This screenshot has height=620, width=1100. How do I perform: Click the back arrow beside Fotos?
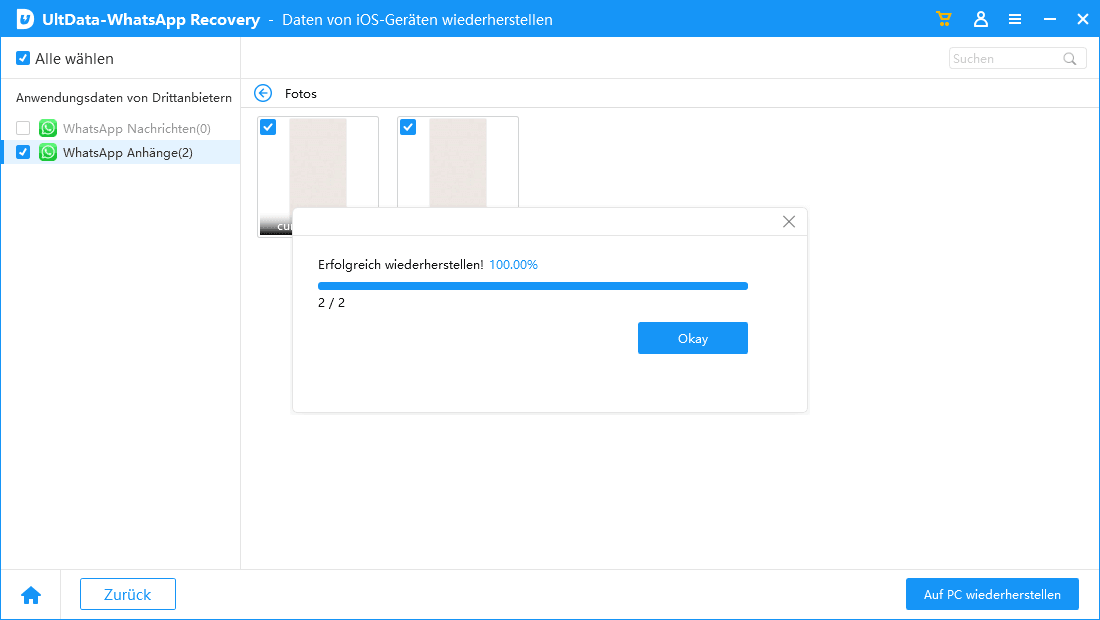click(x=263, y=93)
